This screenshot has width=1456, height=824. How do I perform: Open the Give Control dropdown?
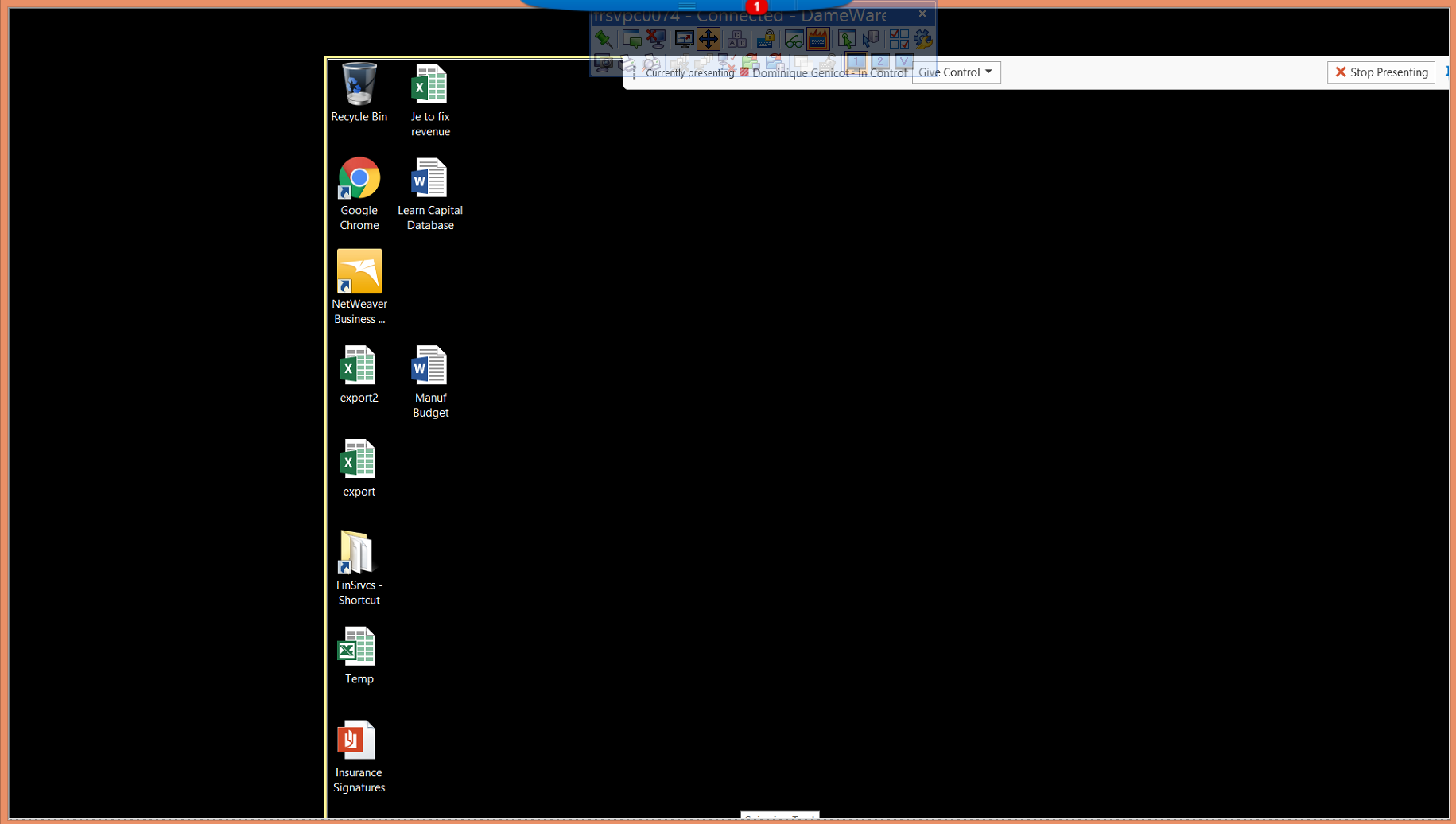pos(955,72)
